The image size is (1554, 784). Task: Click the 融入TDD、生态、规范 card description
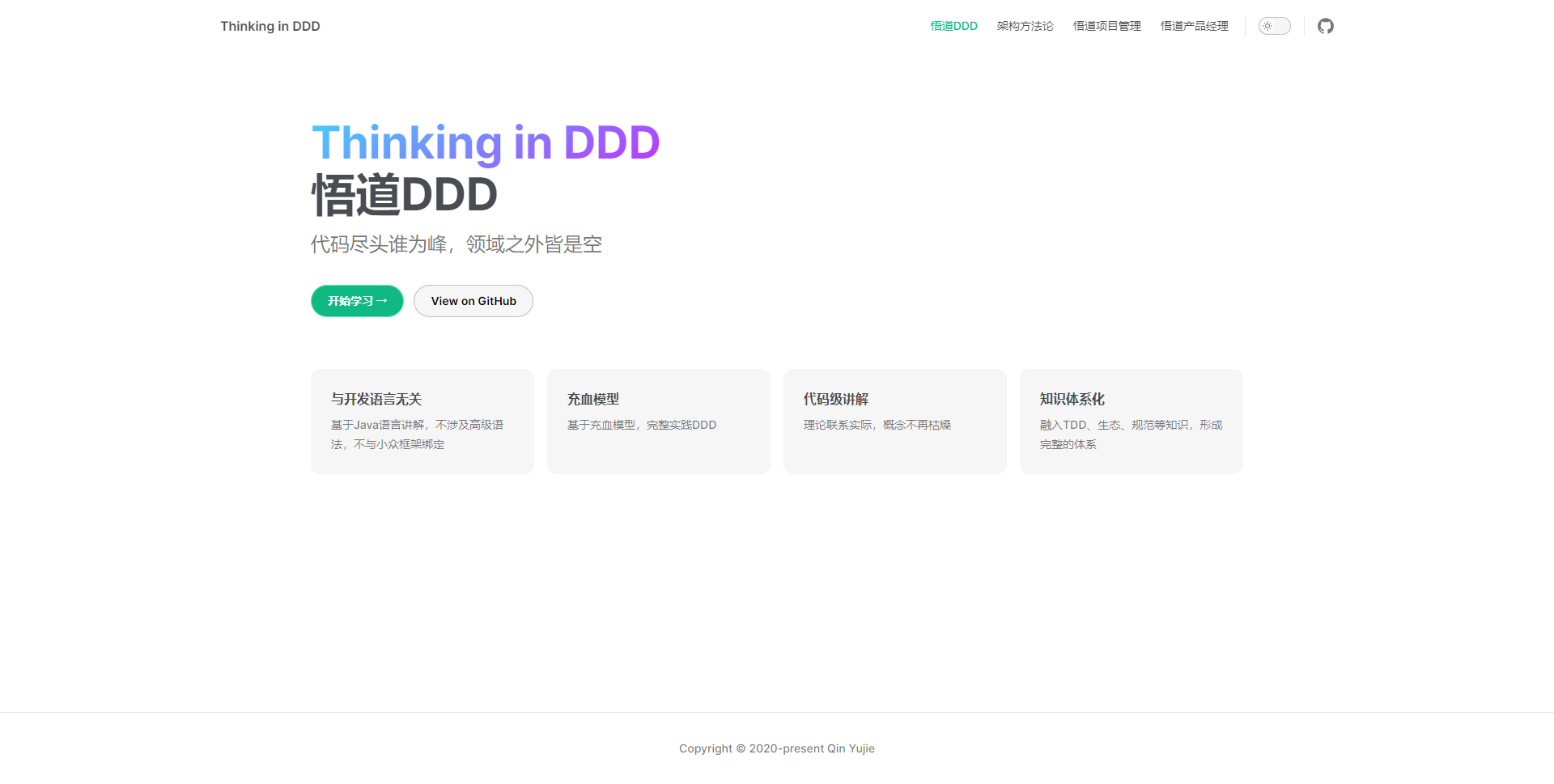[1130, 434]
